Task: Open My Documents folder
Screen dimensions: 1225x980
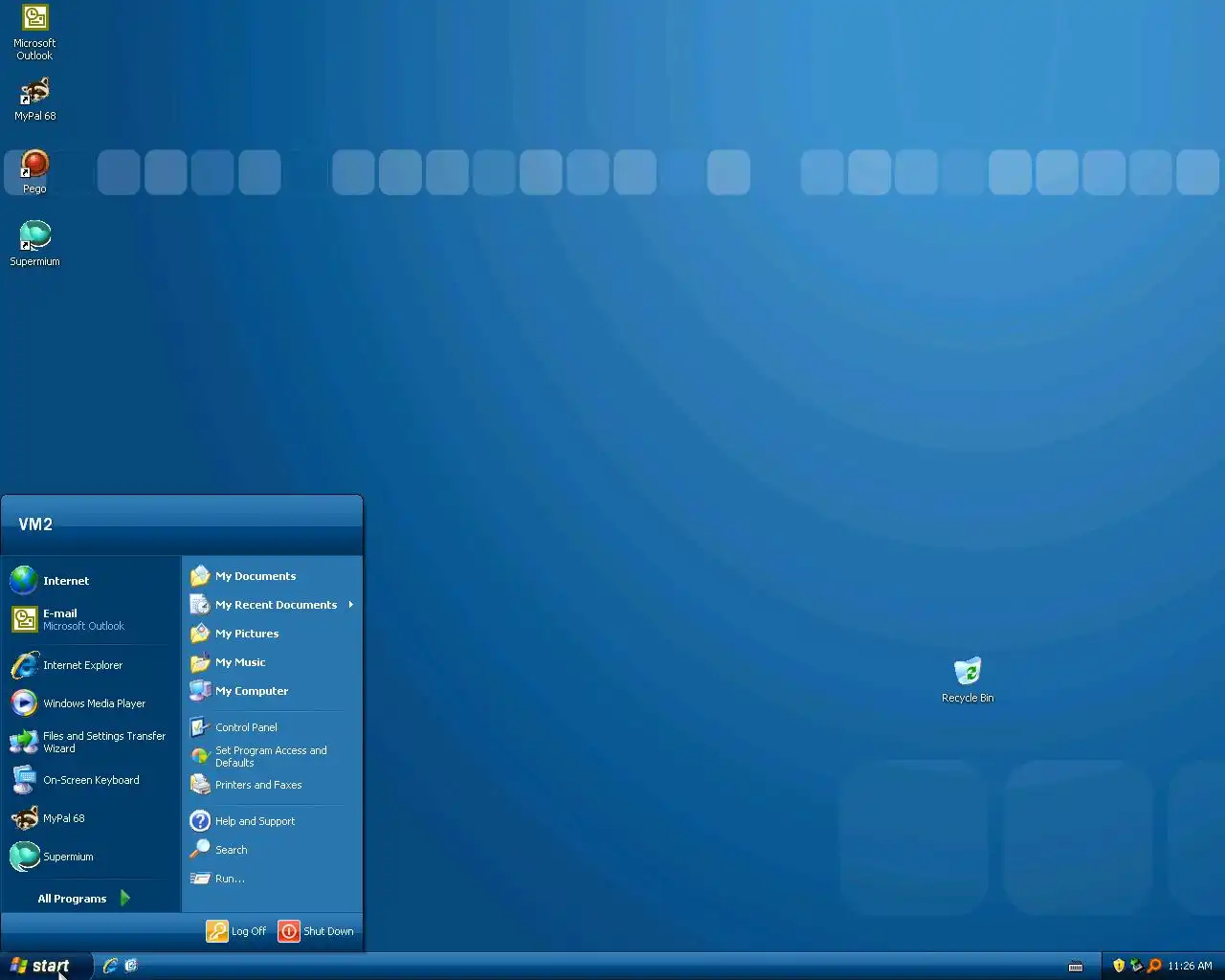Action: click(272, 576)
